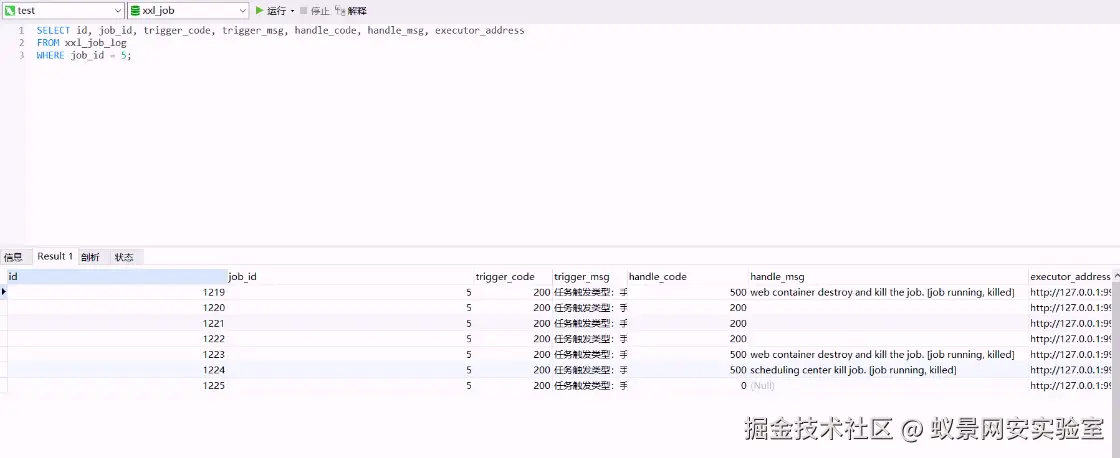Screen dimensions: 1120x458
Task: Click the handle_code column header
Action: click(688, 277)
